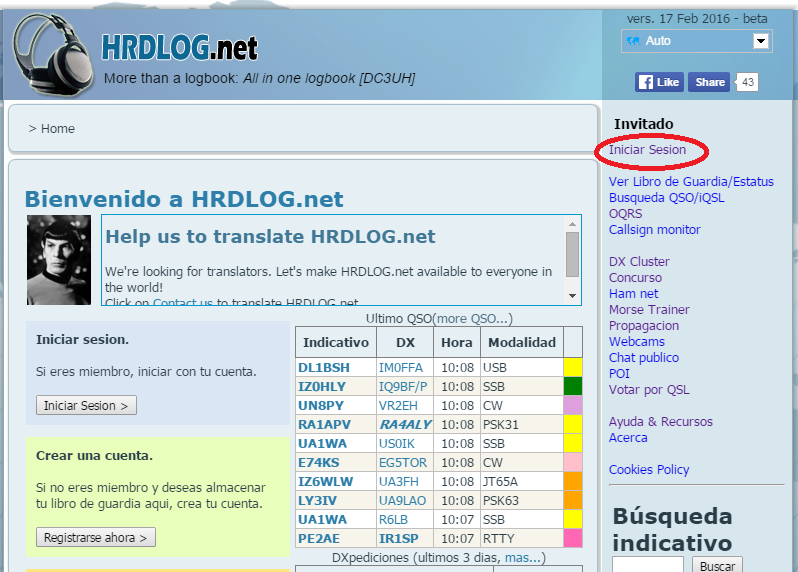Open callsign LY3IV
This screenshot has height=572, width=798.
317,501
